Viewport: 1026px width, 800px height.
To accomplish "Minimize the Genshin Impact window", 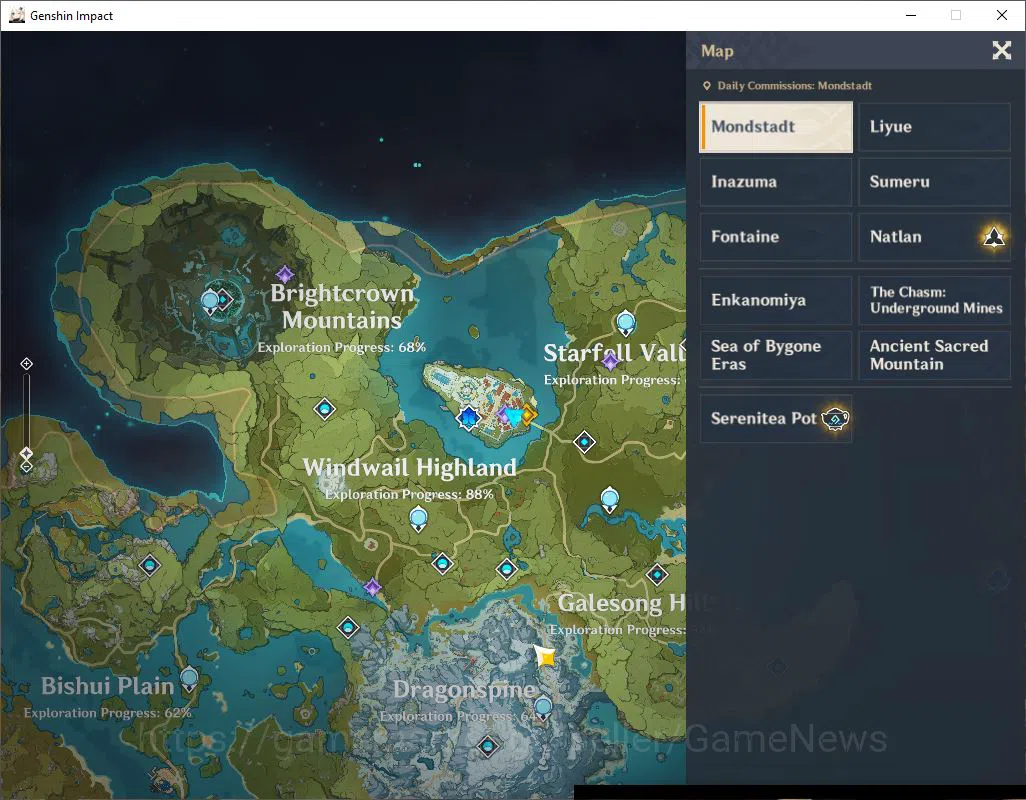I will [910, 15].
